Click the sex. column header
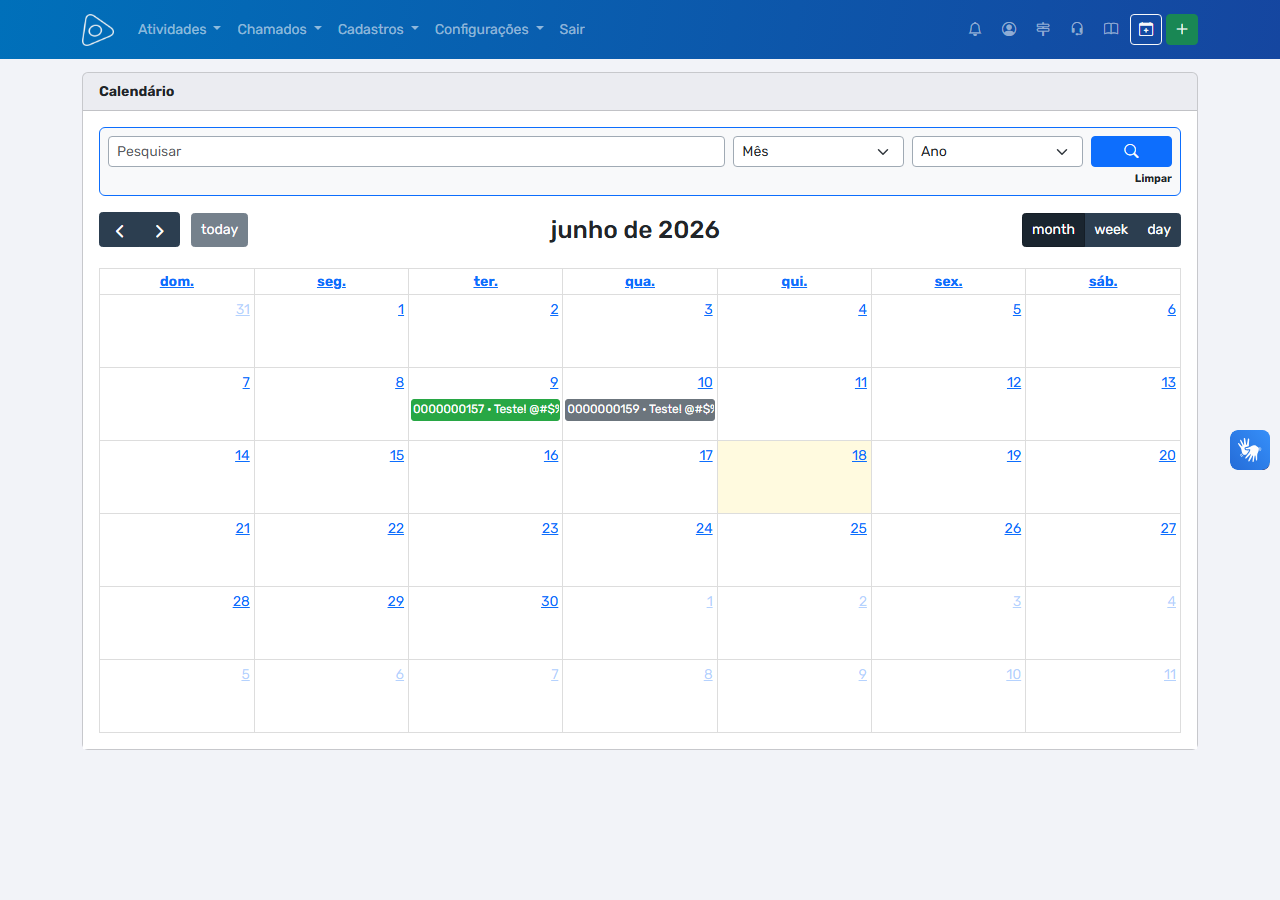The height and width of the screenshot is (900, 1280). pyautogui.click(x=948, y=282)
